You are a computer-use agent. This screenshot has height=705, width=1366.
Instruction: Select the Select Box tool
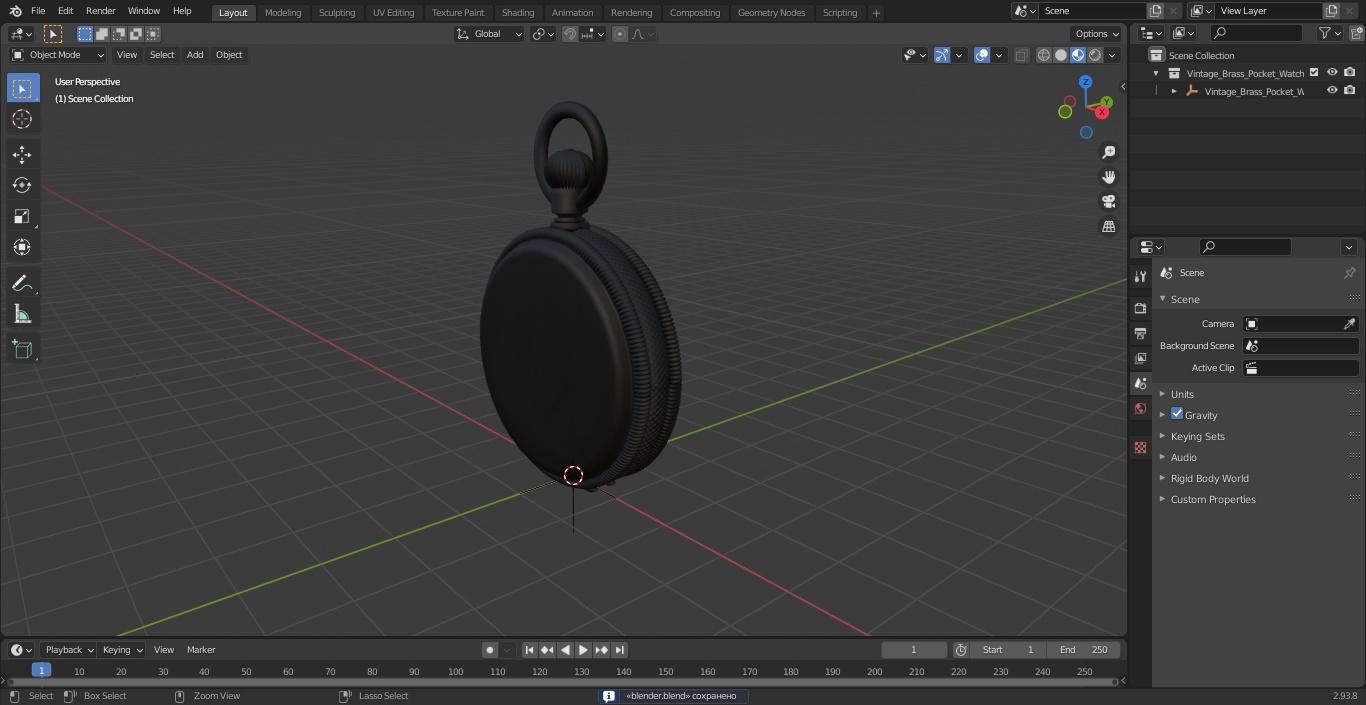pos(22,89)
